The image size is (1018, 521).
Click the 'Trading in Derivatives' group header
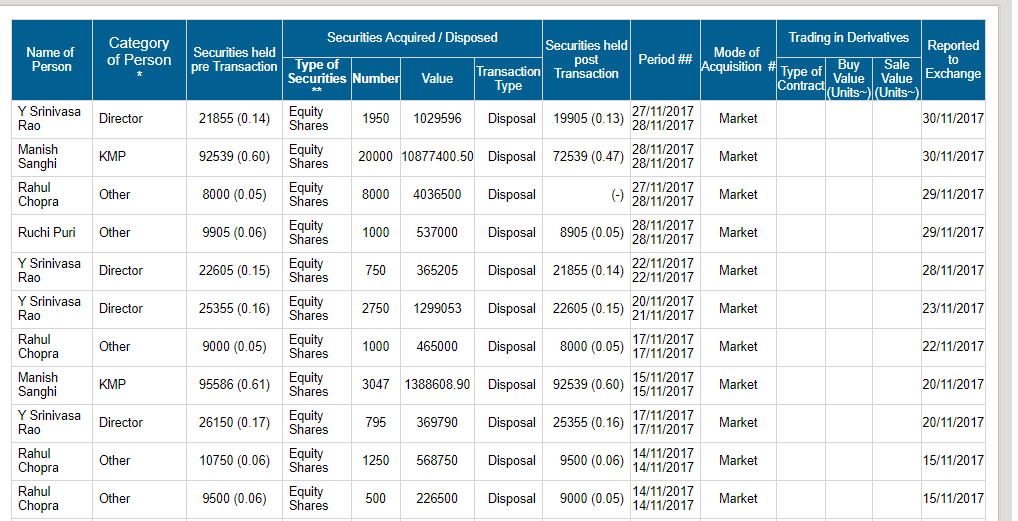[x=848, y=38]
